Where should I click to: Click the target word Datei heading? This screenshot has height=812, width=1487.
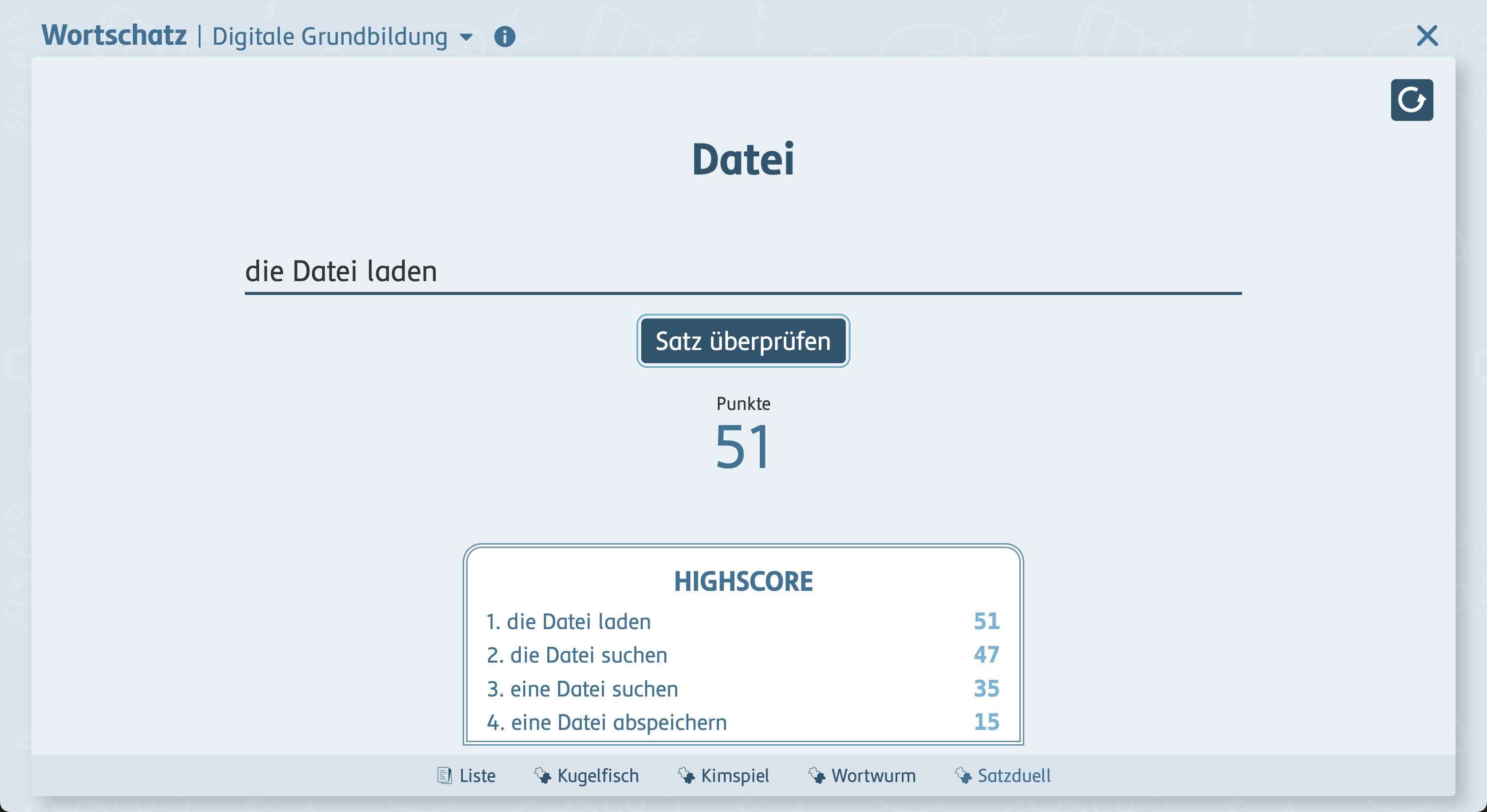tap(743, 159)
